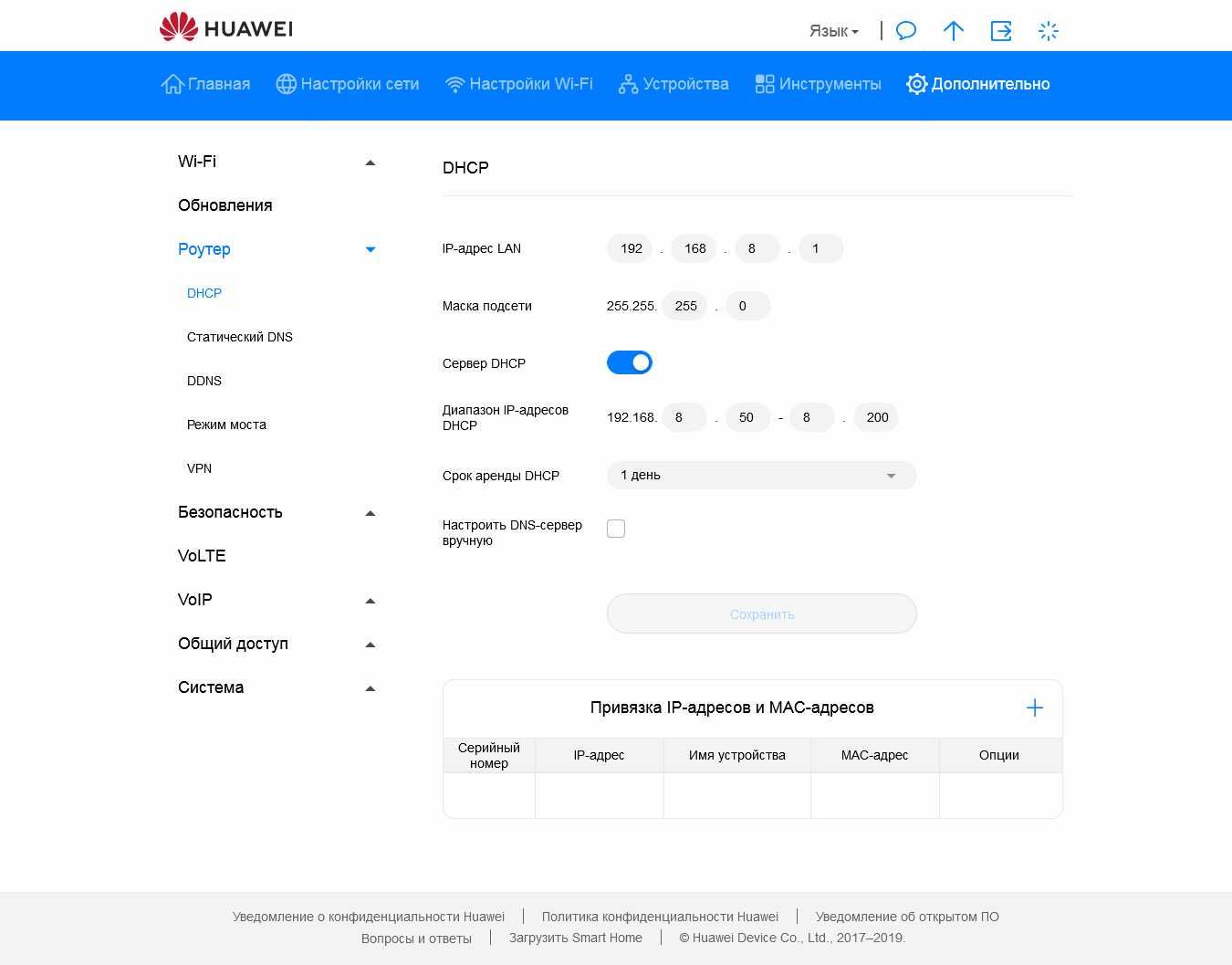Open VoLTE in the sidebar
Screen dimensions: 1232x965
click(x=202, y=556)
